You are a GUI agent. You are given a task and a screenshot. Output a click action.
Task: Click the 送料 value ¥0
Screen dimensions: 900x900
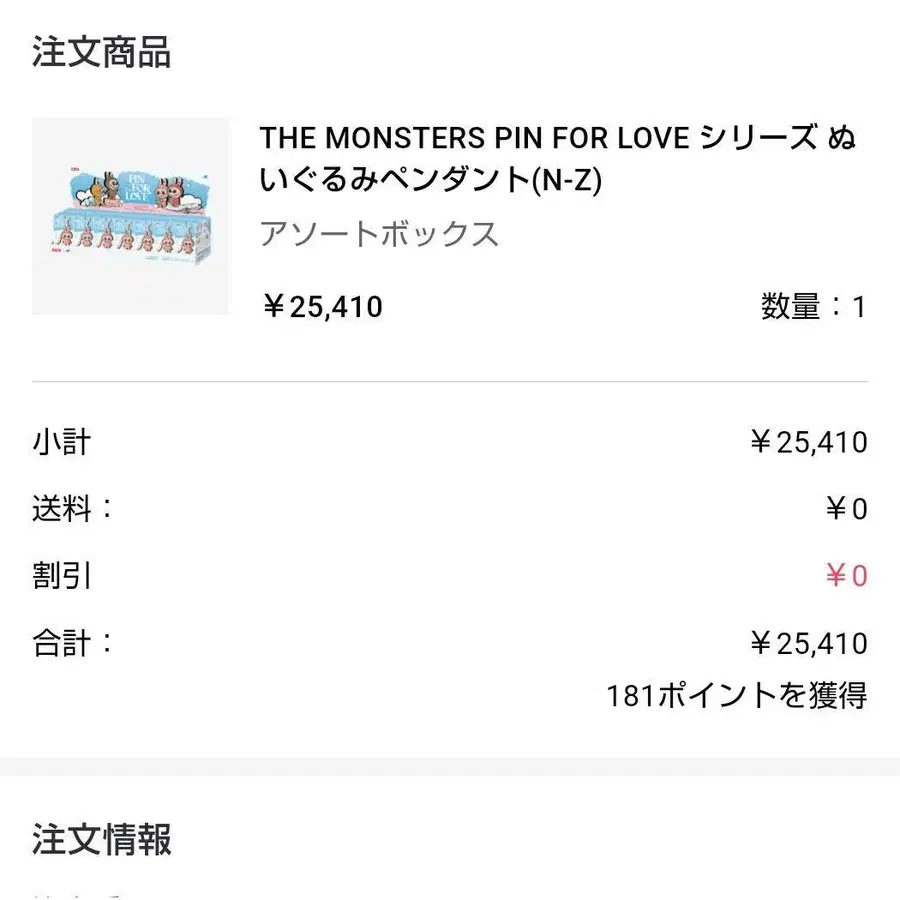pos(846,509)
